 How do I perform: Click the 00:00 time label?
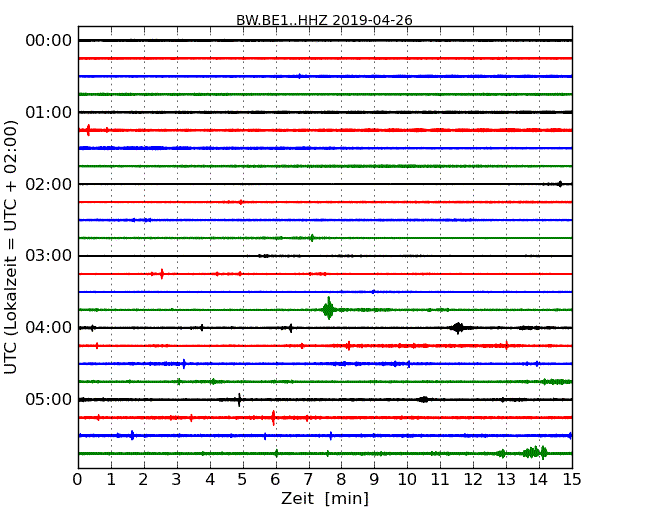point(49,41)
